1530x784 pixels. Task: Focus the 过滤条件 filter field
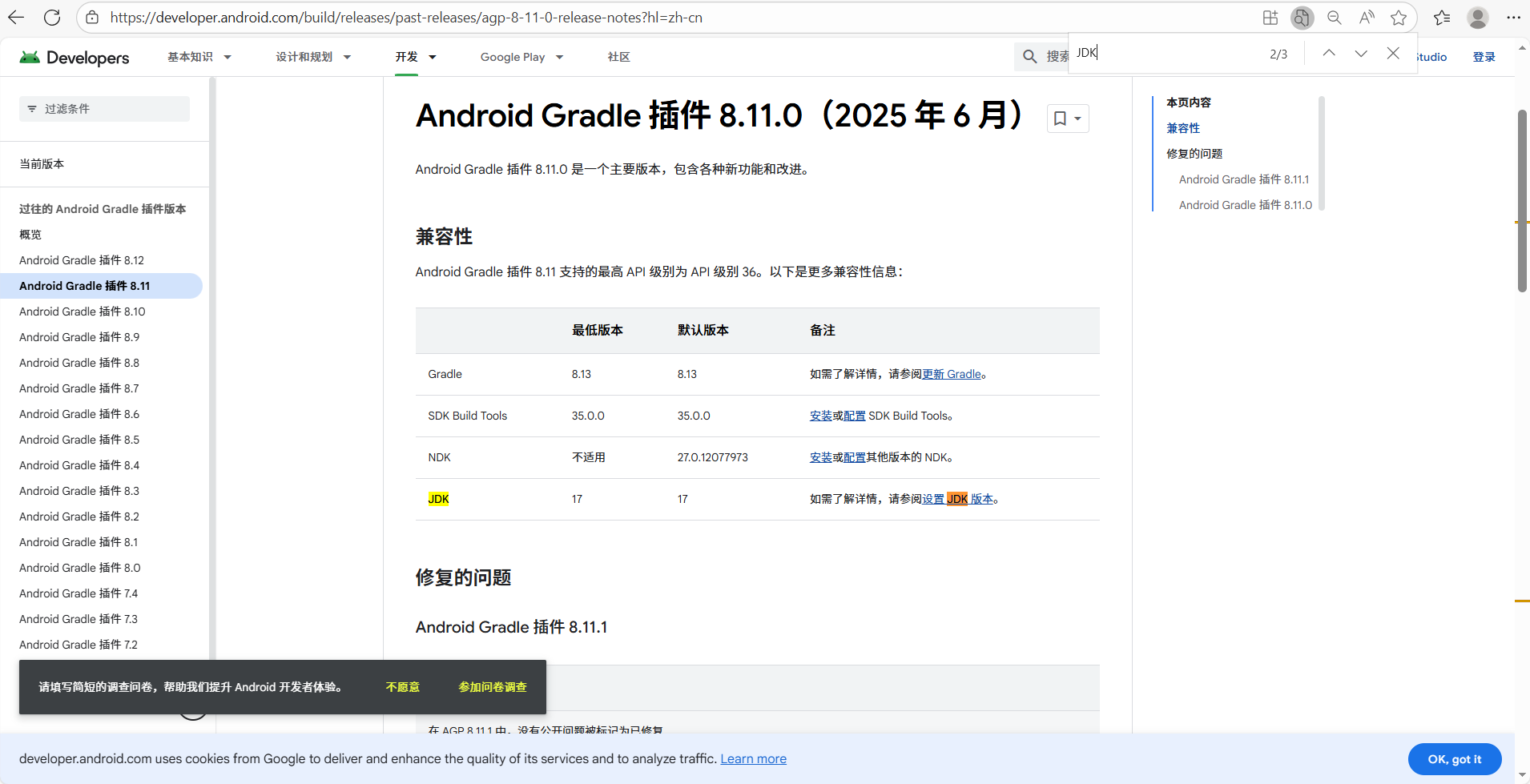(x=104, y=109)
